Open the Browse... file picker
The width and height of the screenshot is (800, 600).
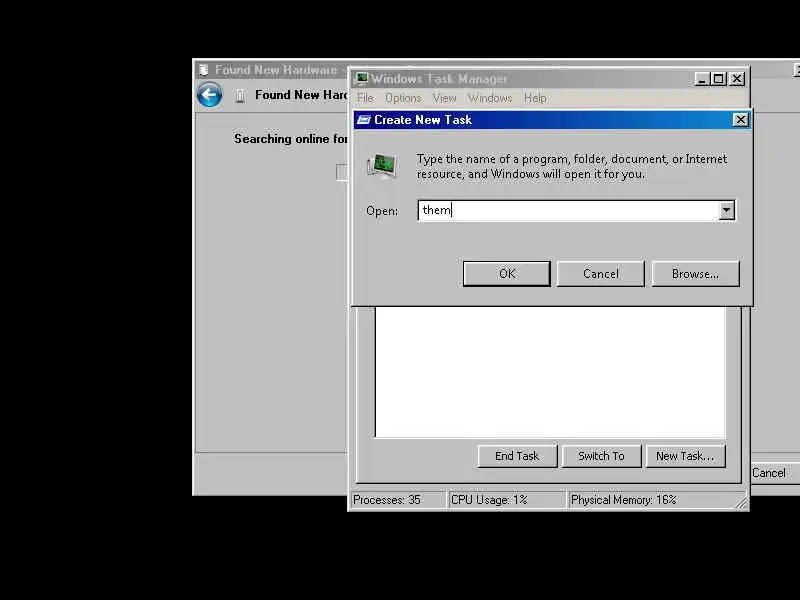tap(695, 274)
